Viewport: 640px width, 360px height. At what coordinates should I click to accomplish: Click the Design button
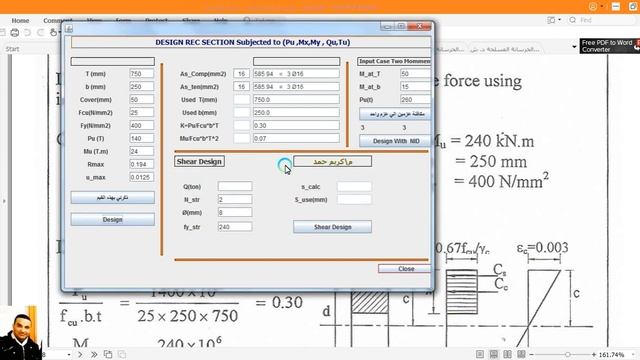[113, 220]
